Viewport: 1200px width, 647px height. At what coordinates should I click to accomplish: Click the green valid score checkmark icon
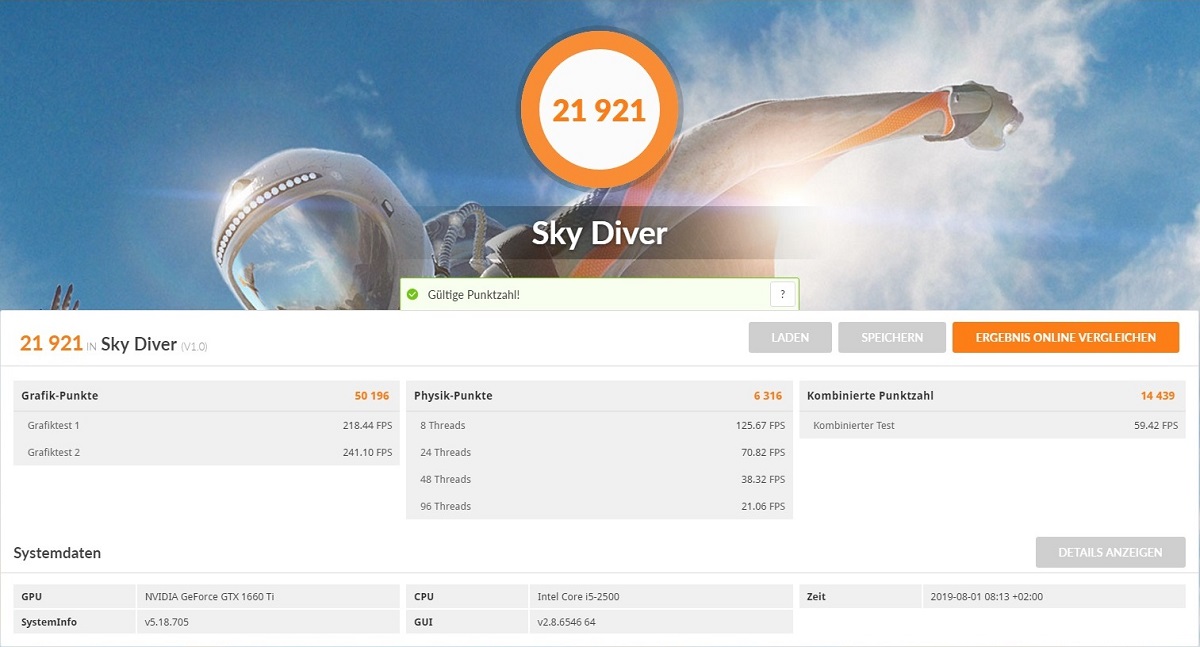(412, 295)
